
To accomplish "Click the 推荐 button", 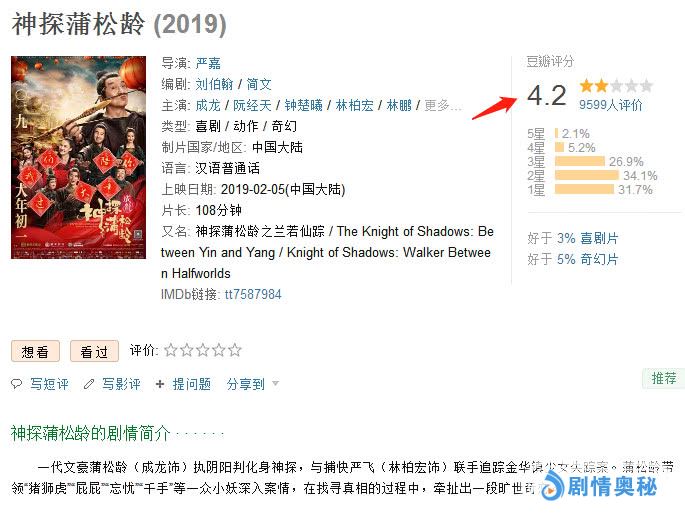I will (x=664, y=378).
